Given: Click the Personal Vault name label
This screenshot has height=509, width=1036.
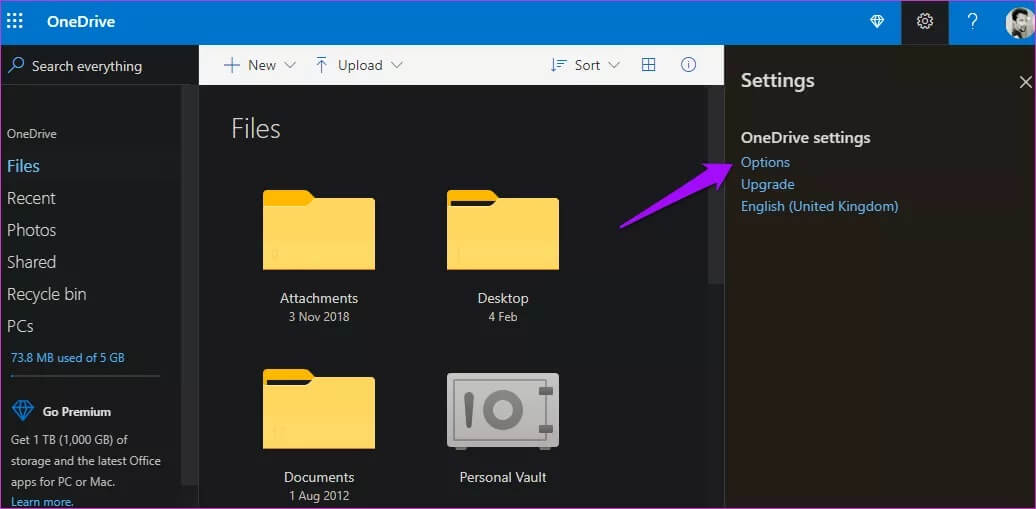Looking at the screenshot, I should pyautogui.click(x=503, y=477).
